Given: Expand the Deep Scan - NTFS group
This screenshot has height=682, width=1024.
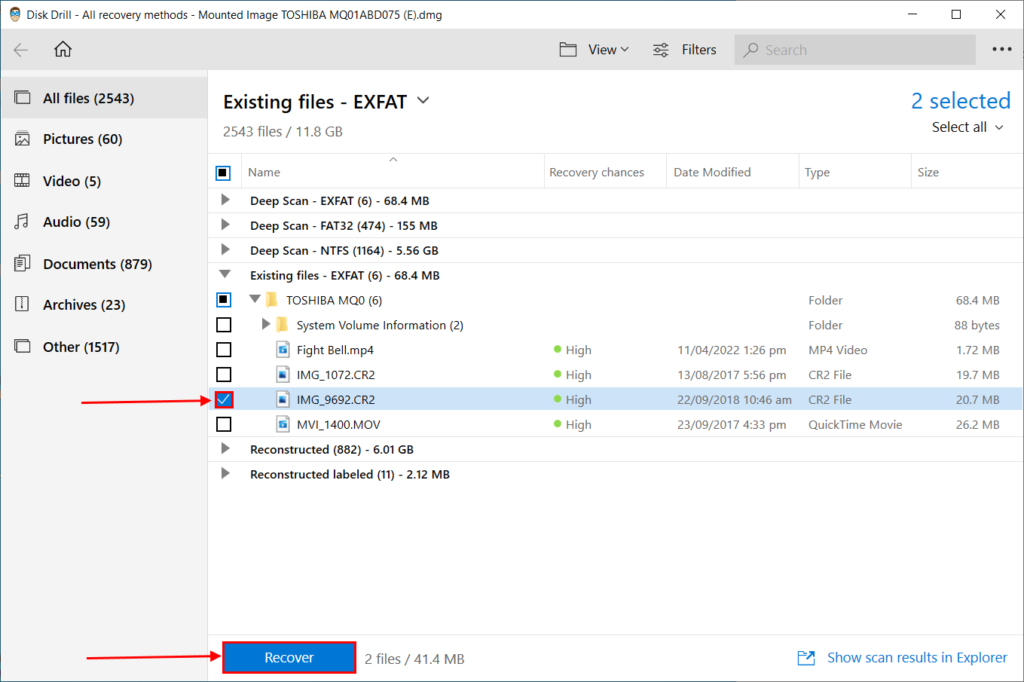Looking at the screenshot, I should click(224, 250).
